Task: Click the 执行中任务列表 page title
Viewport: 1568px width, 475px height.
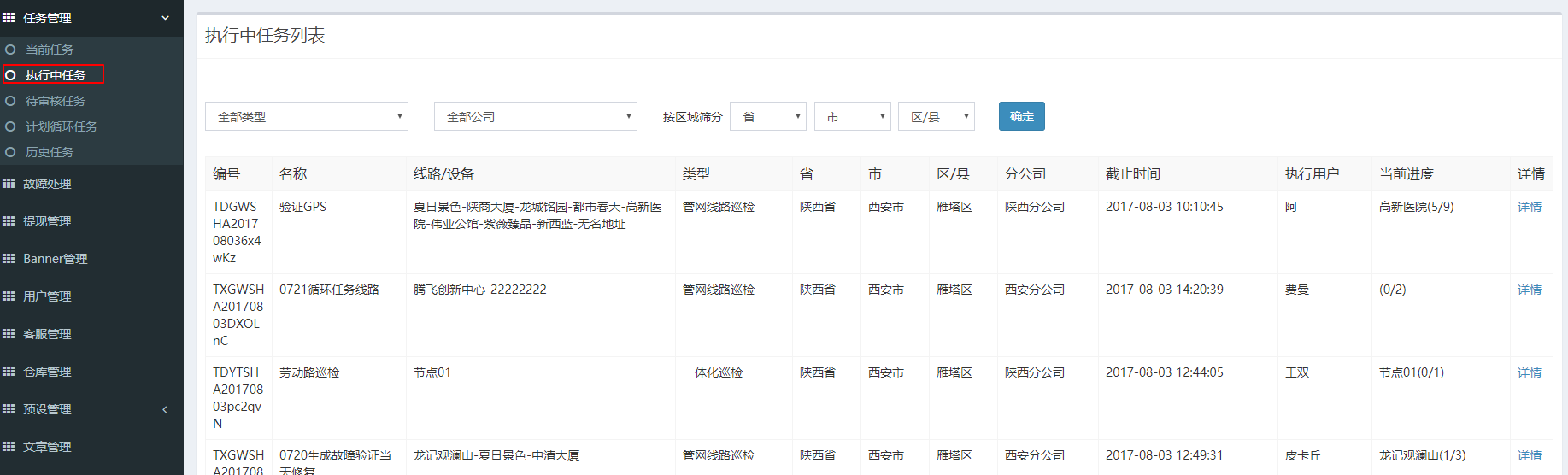Action: 265,35
